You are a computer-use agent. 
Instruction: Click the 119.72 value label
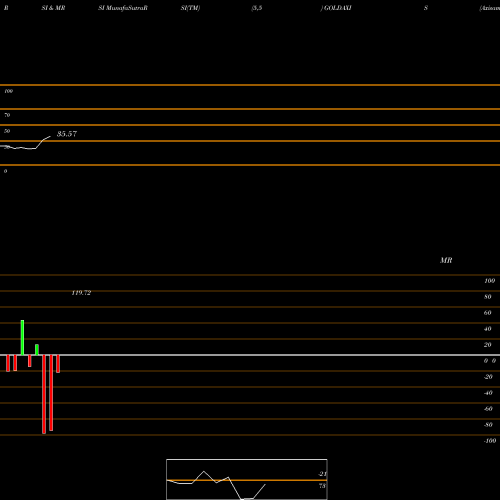pos(81,293)
